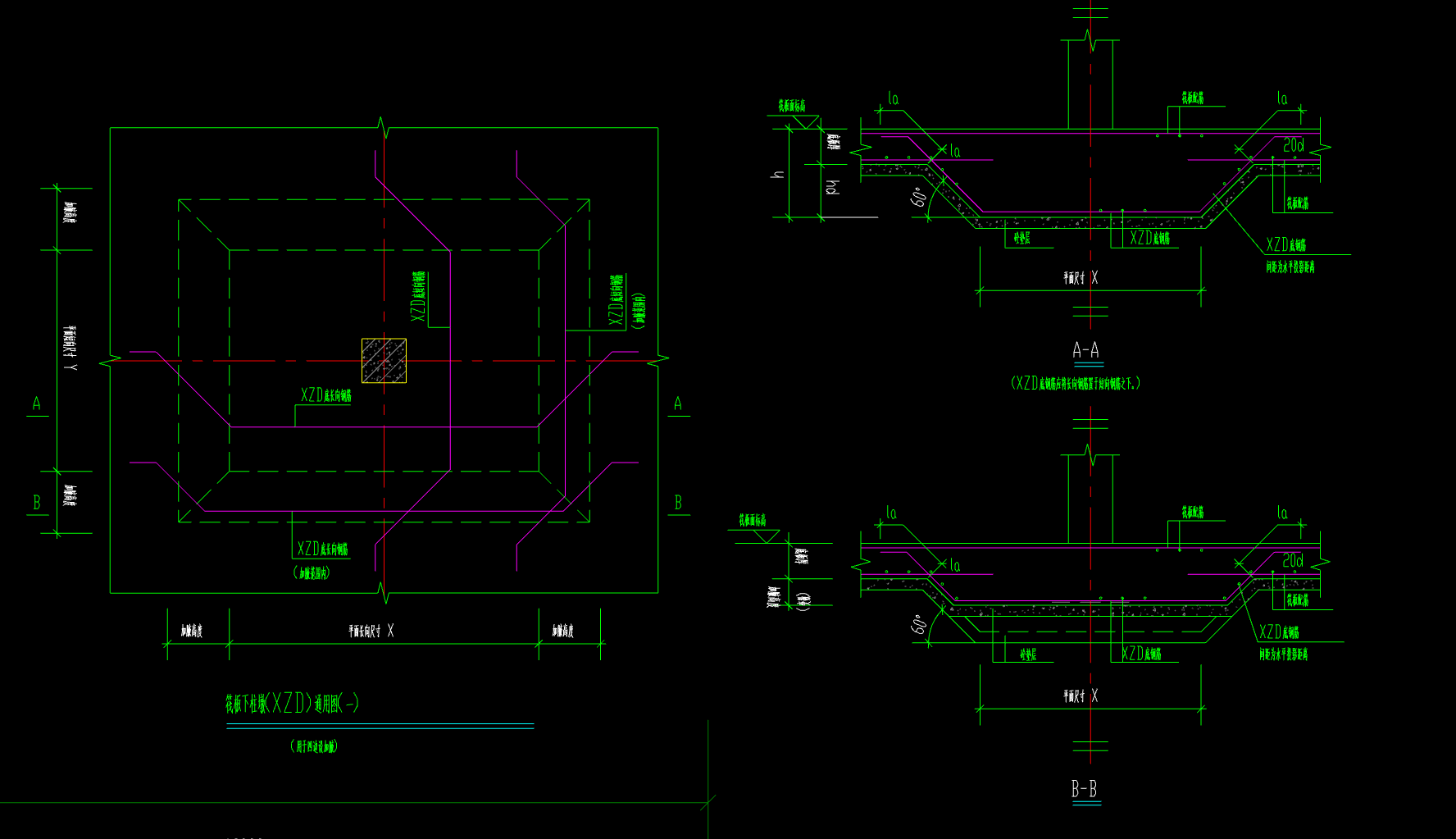
Task: Click the 'hd' dimension label in section A-A
Action: click(x=832, y=188)
